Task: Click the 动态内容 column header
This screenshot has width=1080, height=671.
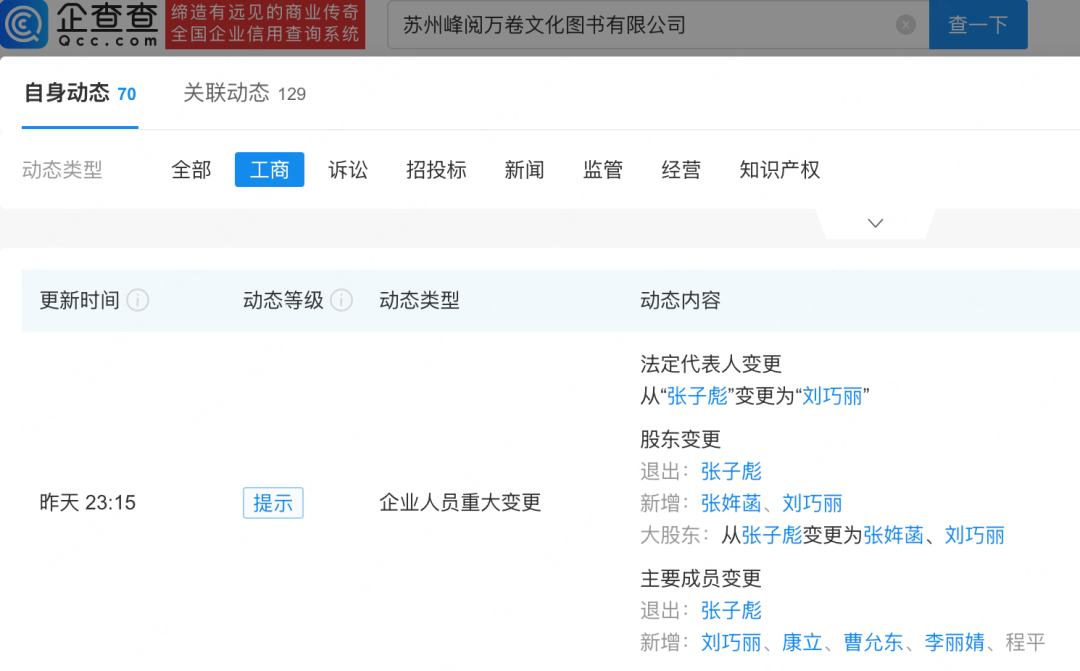Action: tap(681, 300)
